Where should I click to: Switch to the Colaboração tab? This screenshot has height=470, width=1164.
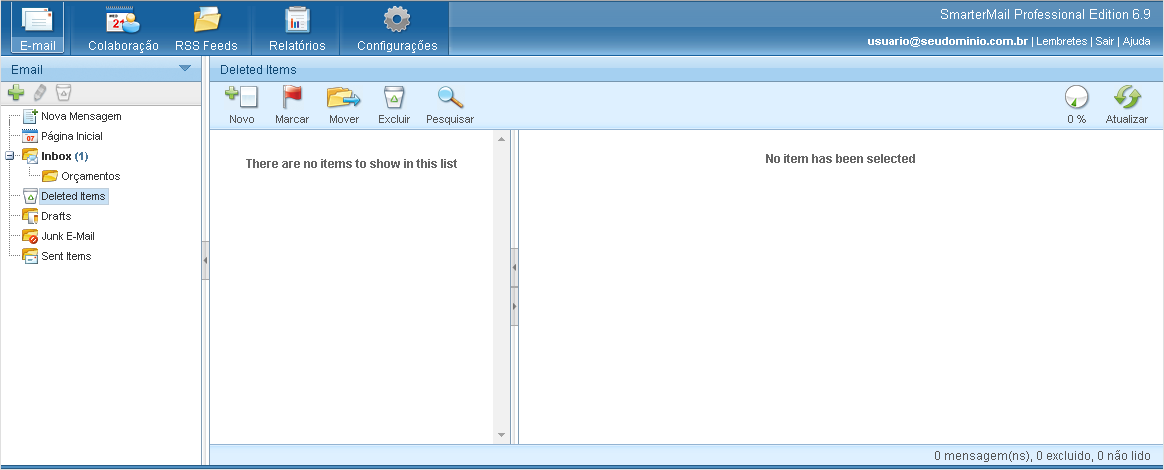123,28
